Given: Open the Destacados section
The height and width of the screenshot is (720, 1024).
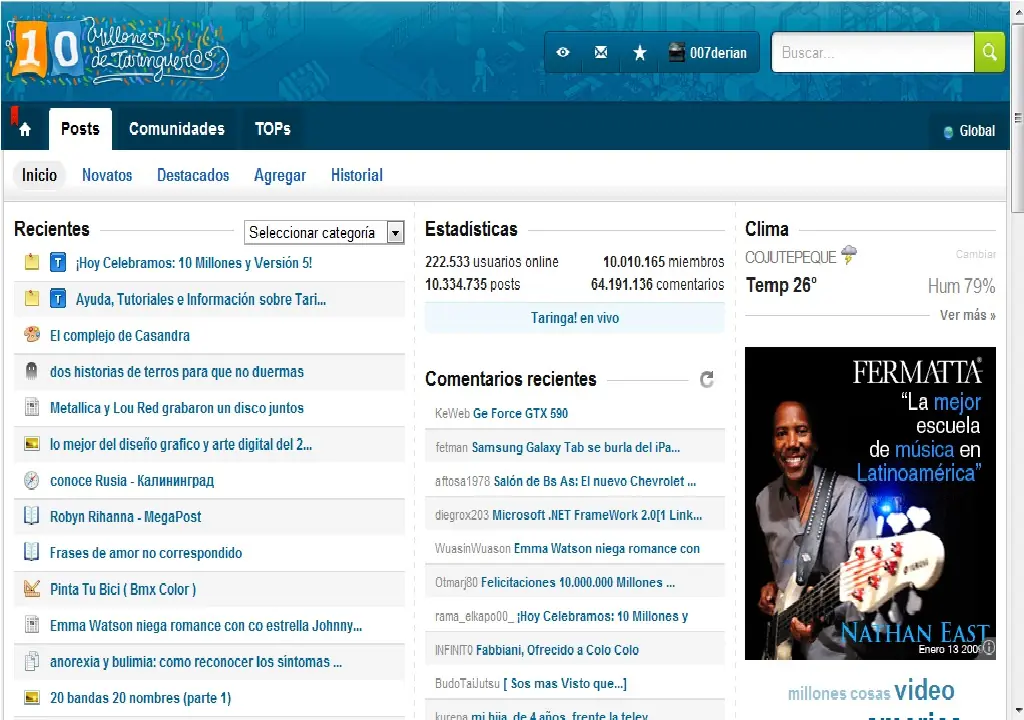Looking at the screenshot, I should click(x=193, y=175).
